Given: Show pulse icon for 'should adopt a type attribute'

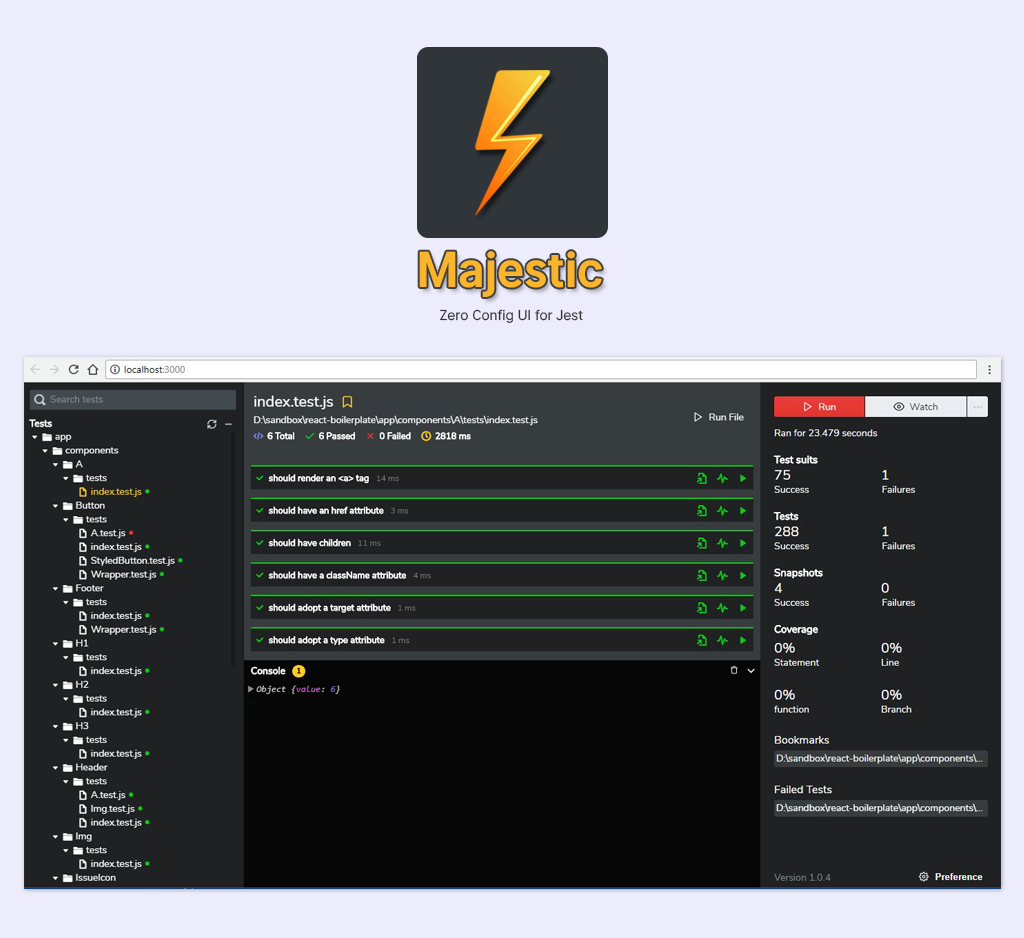Looking at the screenshot, I should pos(722,640).
